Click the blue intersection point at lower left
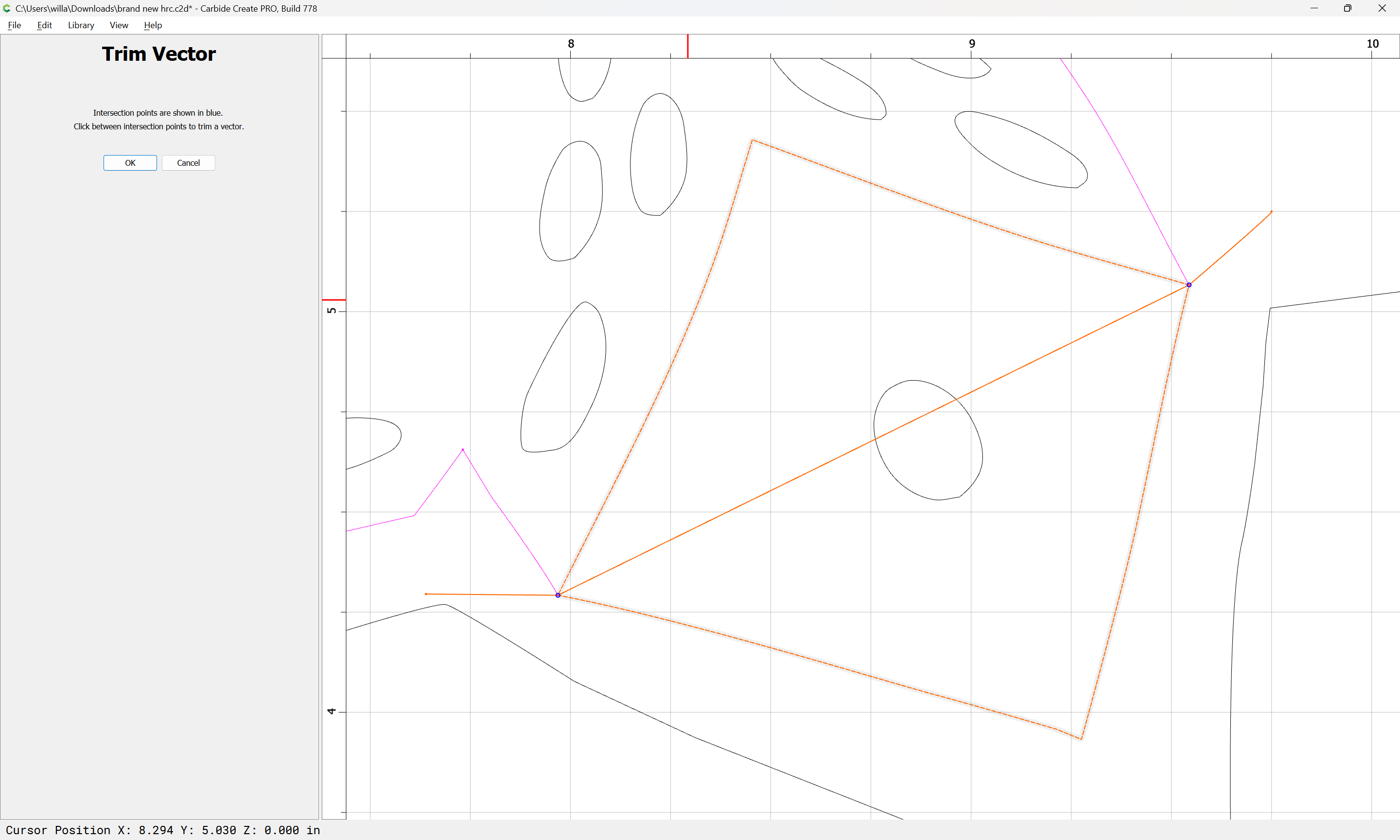This screenshot has height=840, width=1400. [x=558, y=595]
